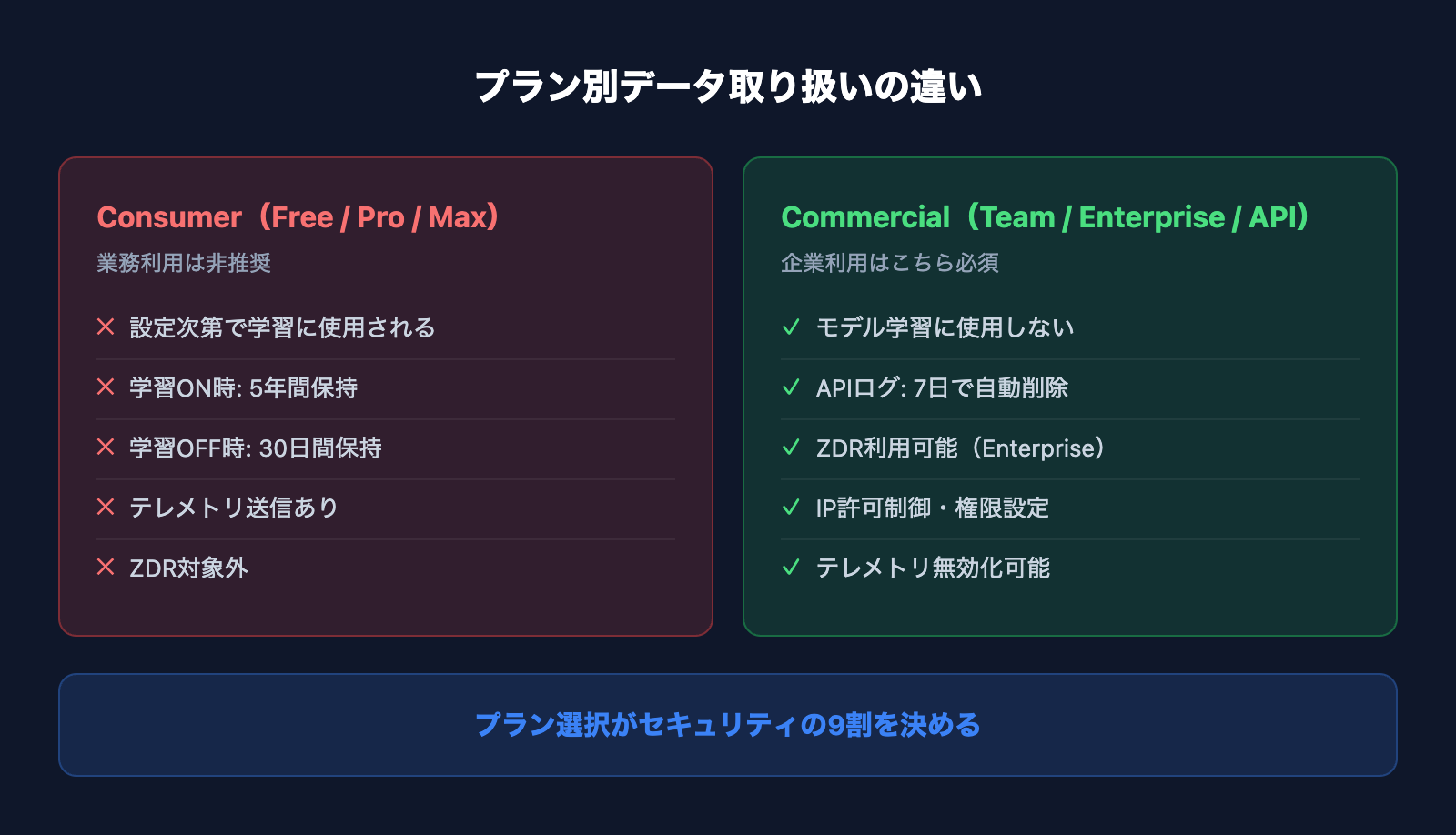
Task: Click the X icon next to テレメトリ送信あり
Action: coord(106,507)
